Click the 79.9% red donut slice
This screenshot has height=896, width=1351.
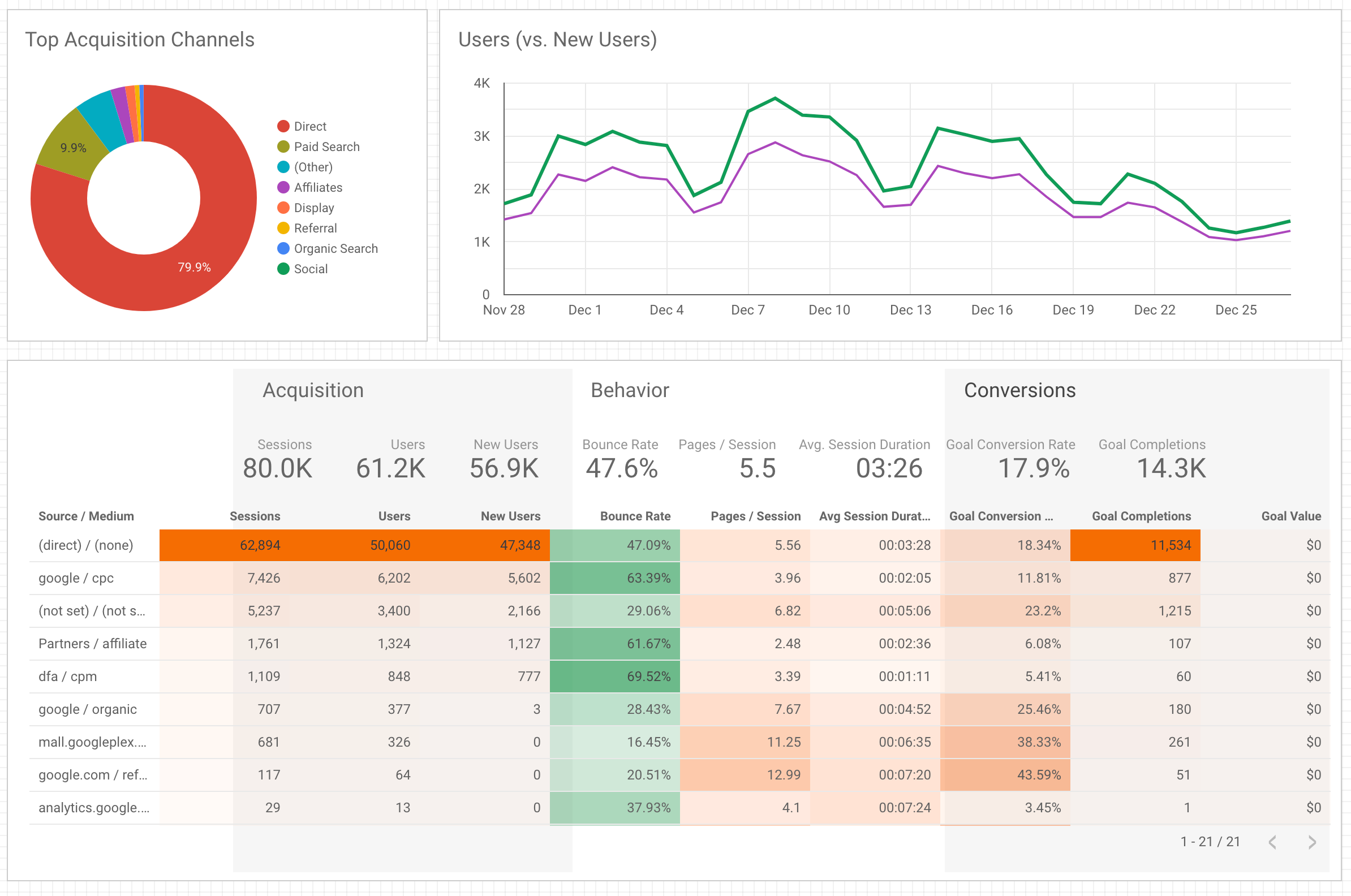pyautogui.click(x=194, y=266)
